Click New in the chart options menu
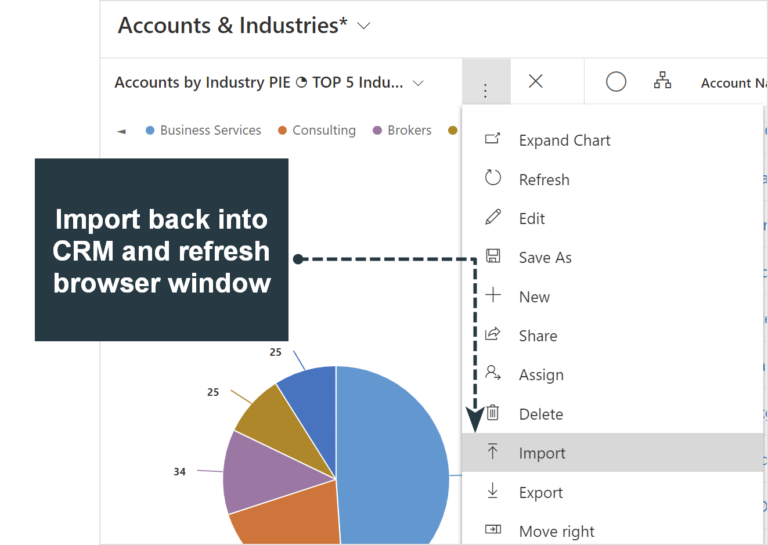The height and width of the screenshot is (545, 768). (x=534, y=296)
